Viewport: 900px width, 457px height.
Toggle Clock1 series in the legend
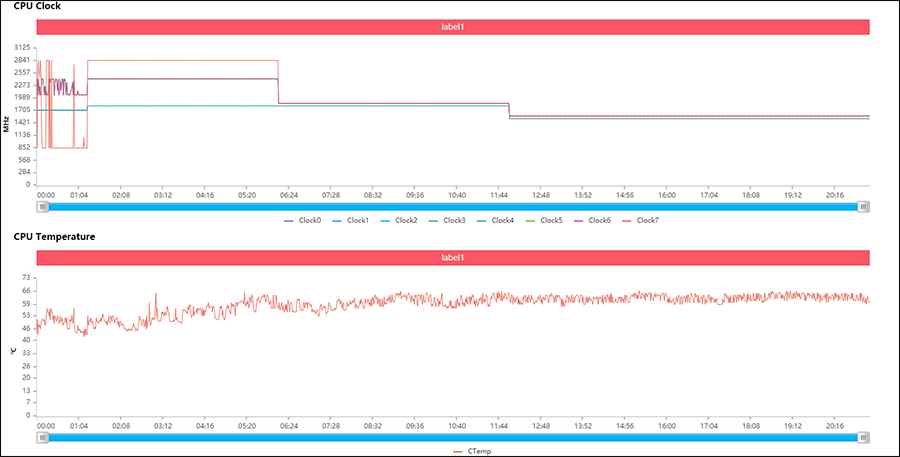[x=351, y=220]
